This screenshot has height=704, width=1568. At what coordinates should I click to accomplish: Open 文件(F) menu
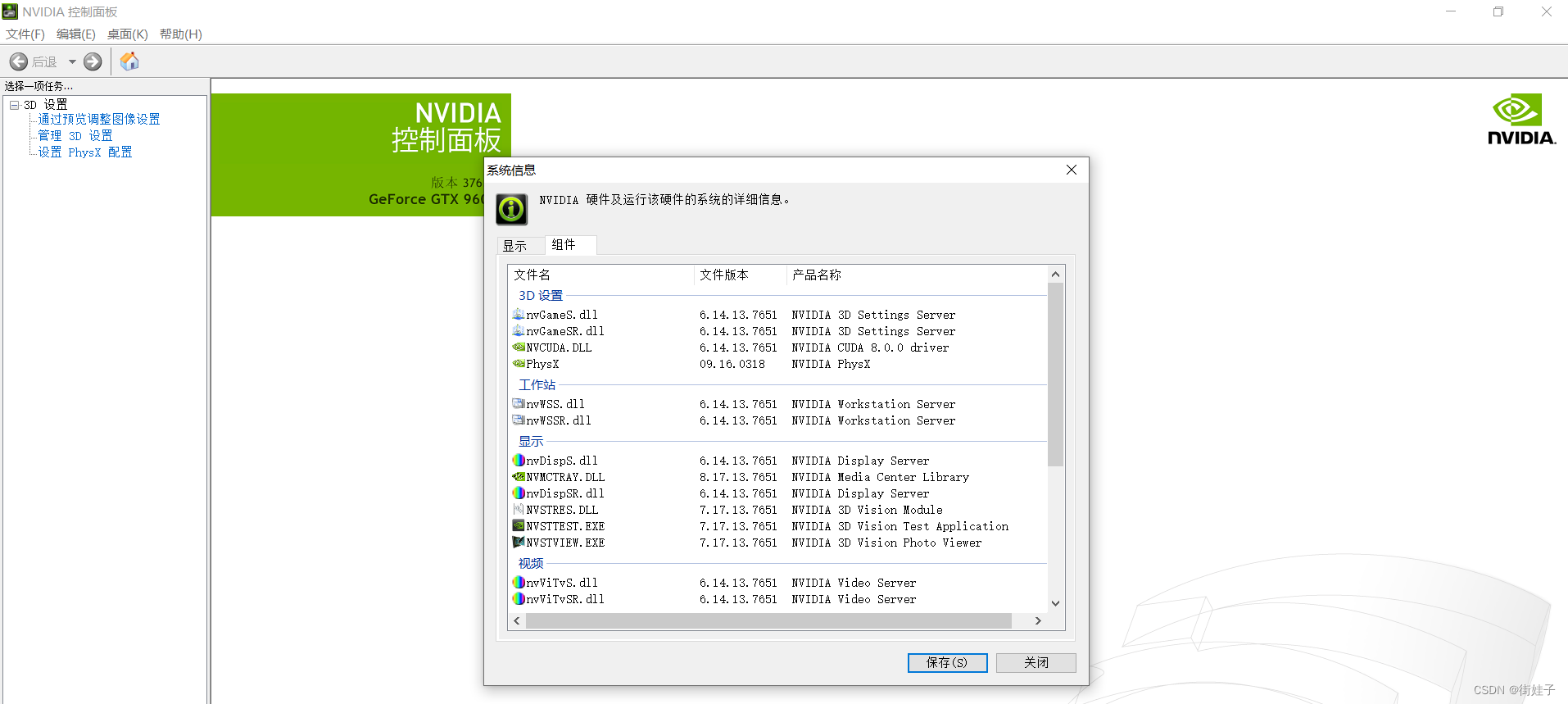point(25,34)
